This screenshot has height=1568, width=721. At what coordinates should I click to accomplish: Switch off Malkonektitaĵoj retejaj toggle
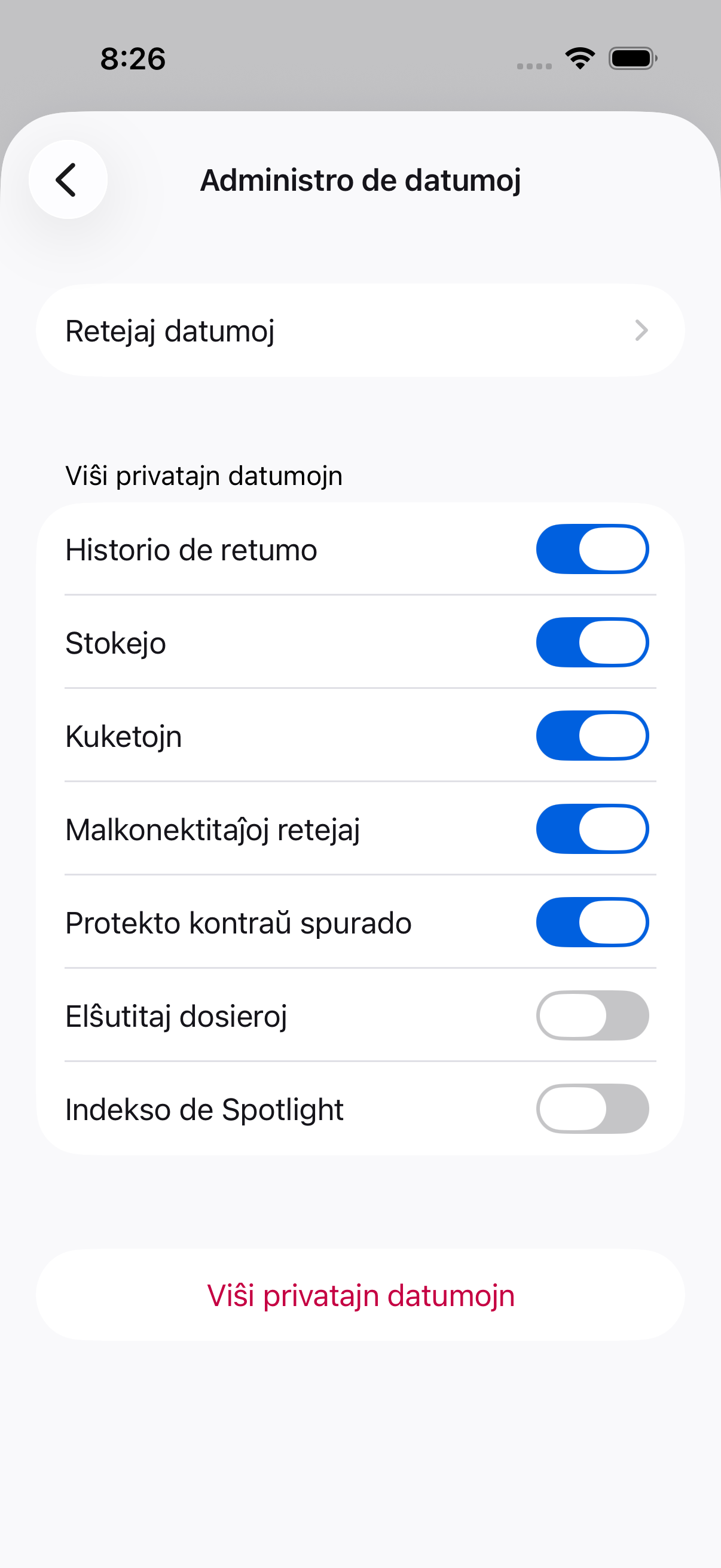592,828
